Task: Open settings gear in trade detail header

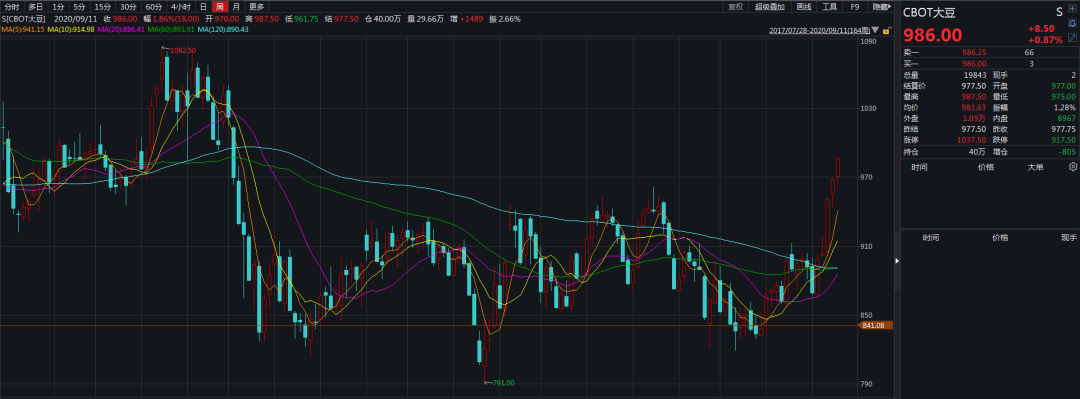Action: tap(1072, 167)
